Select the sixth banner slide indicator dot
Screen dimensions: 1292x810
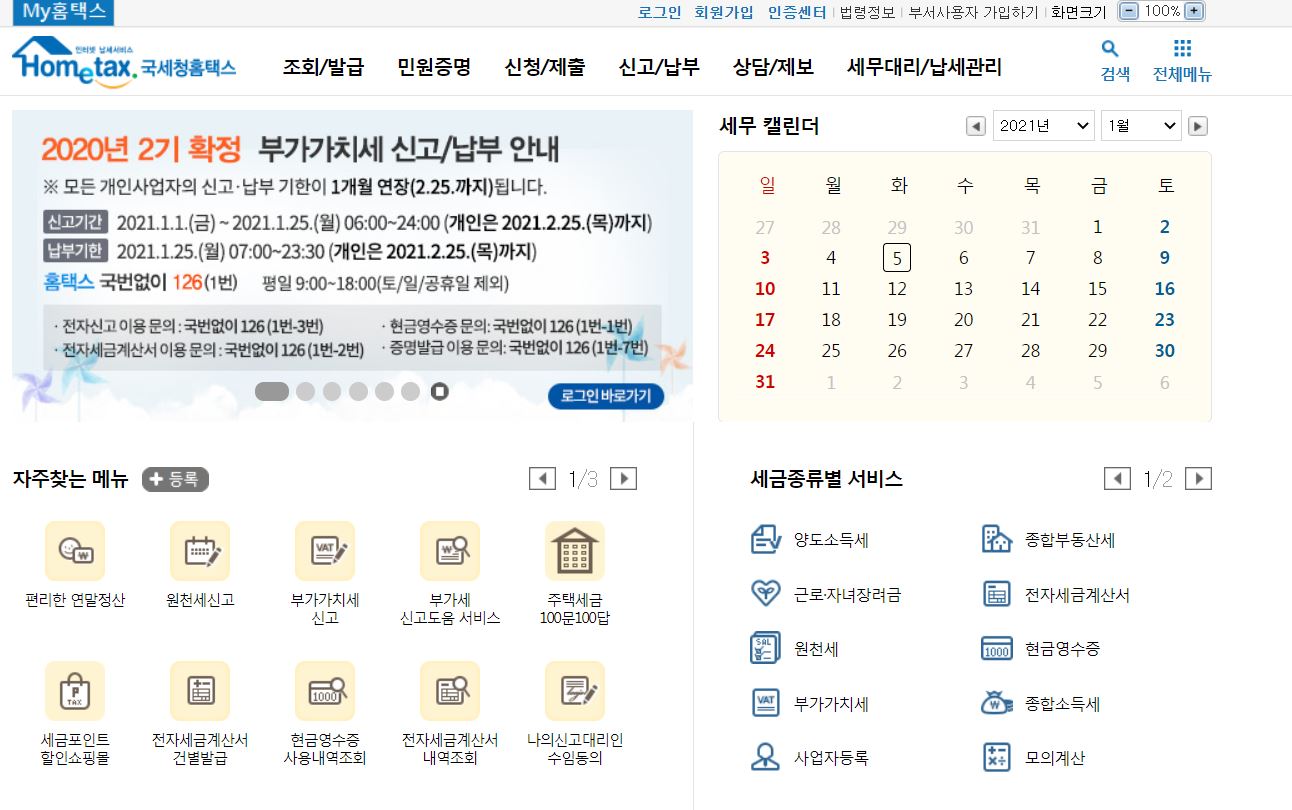pos(410,391)
